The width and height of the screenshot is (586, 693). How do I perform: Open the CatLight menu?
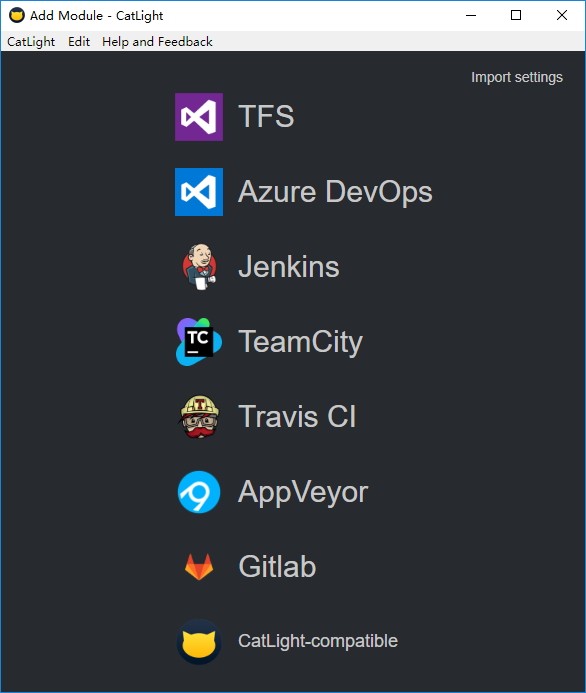[x=31, y=42]
